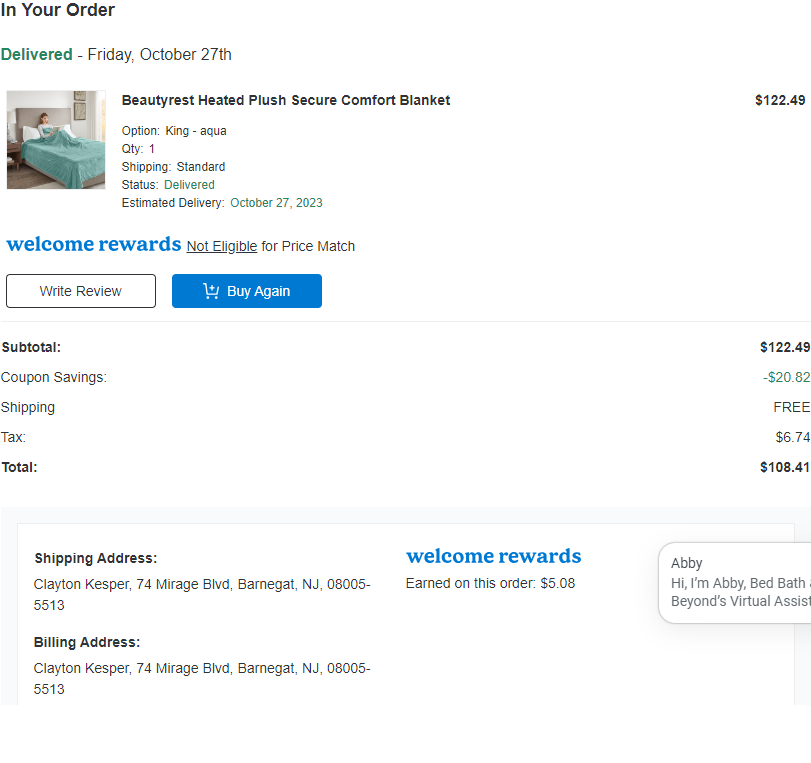The image size is (811, 763).
Task: Select the October 27, 2023 delivery date
Action: 276,203
